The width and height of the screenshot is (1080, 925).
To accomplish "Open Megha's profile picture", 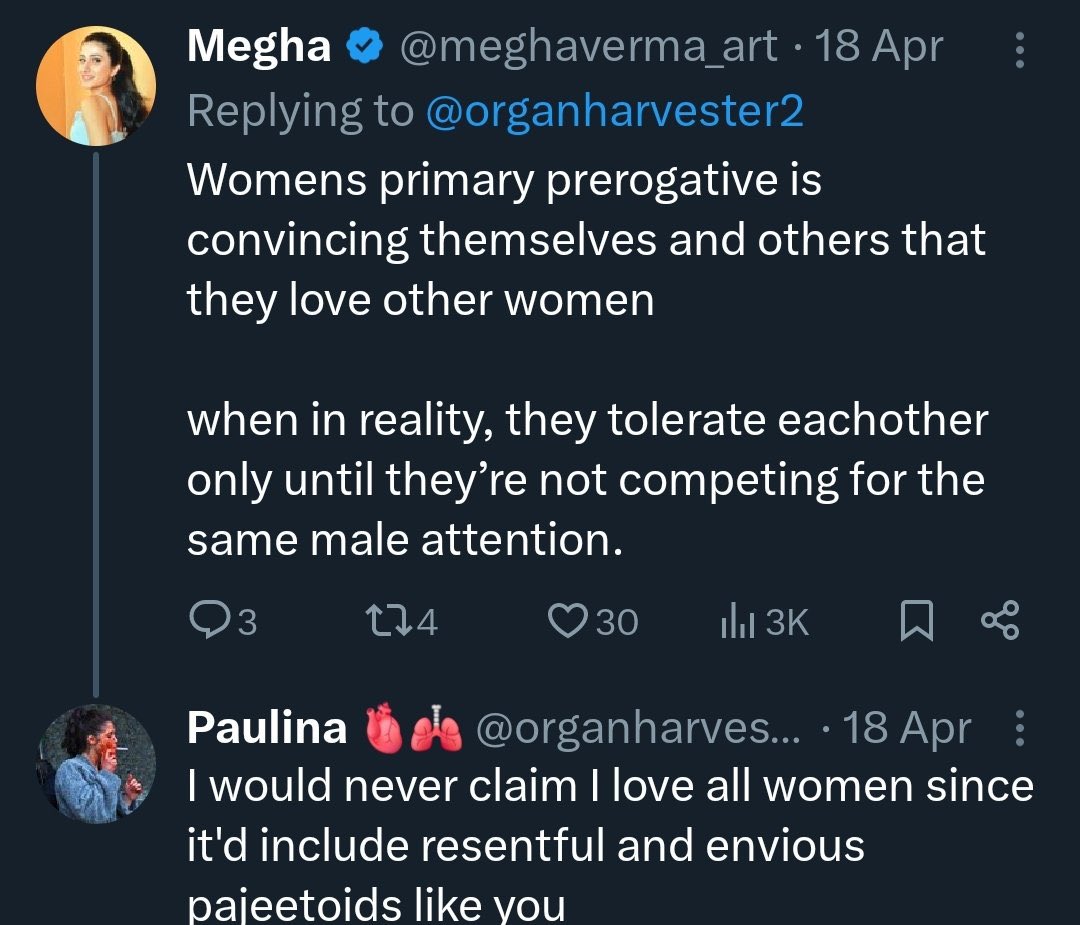I will (x=96, y=86).
